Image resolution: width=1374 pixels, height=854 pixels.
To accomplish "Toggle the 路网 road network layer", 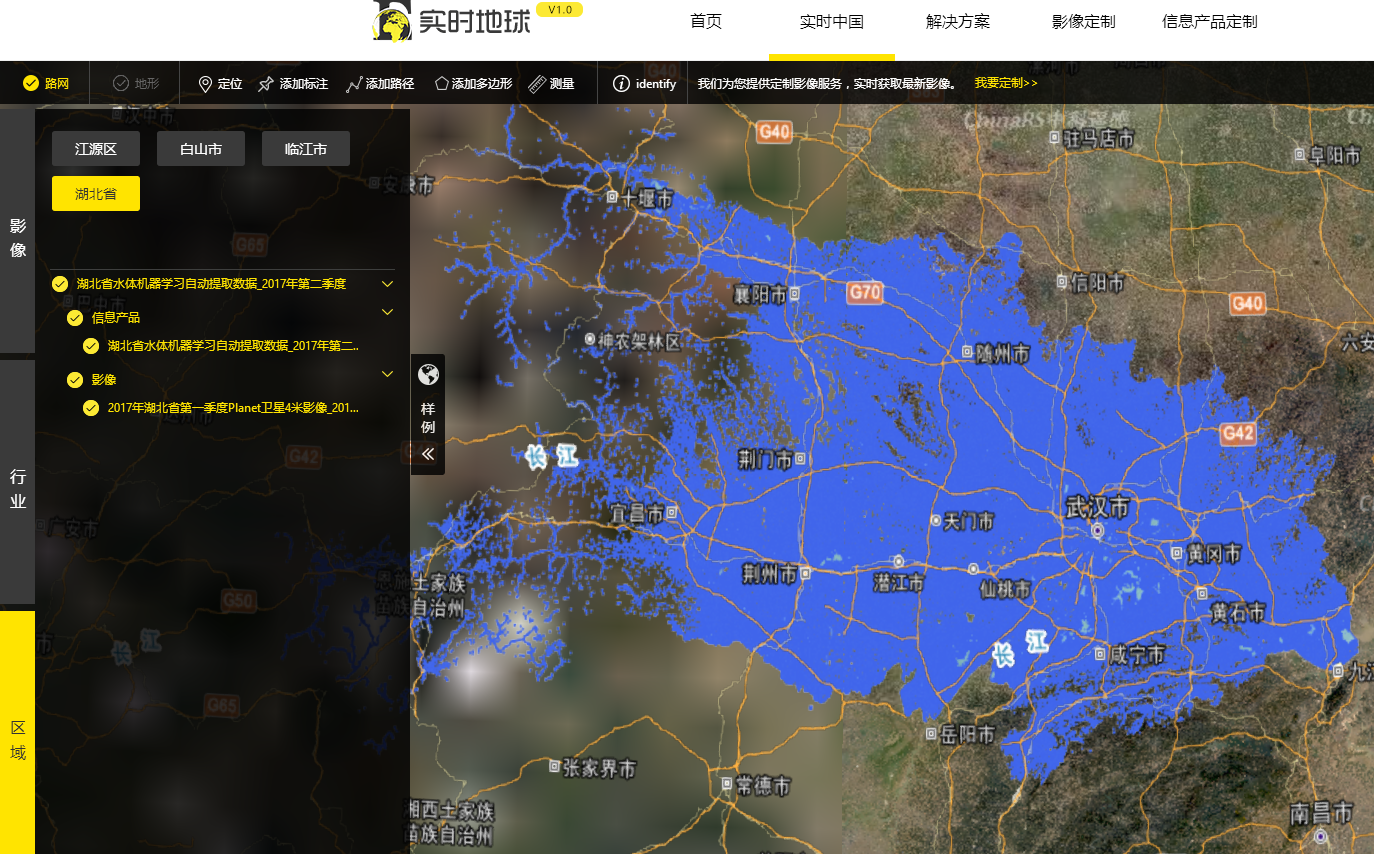I will click(46, 83).
